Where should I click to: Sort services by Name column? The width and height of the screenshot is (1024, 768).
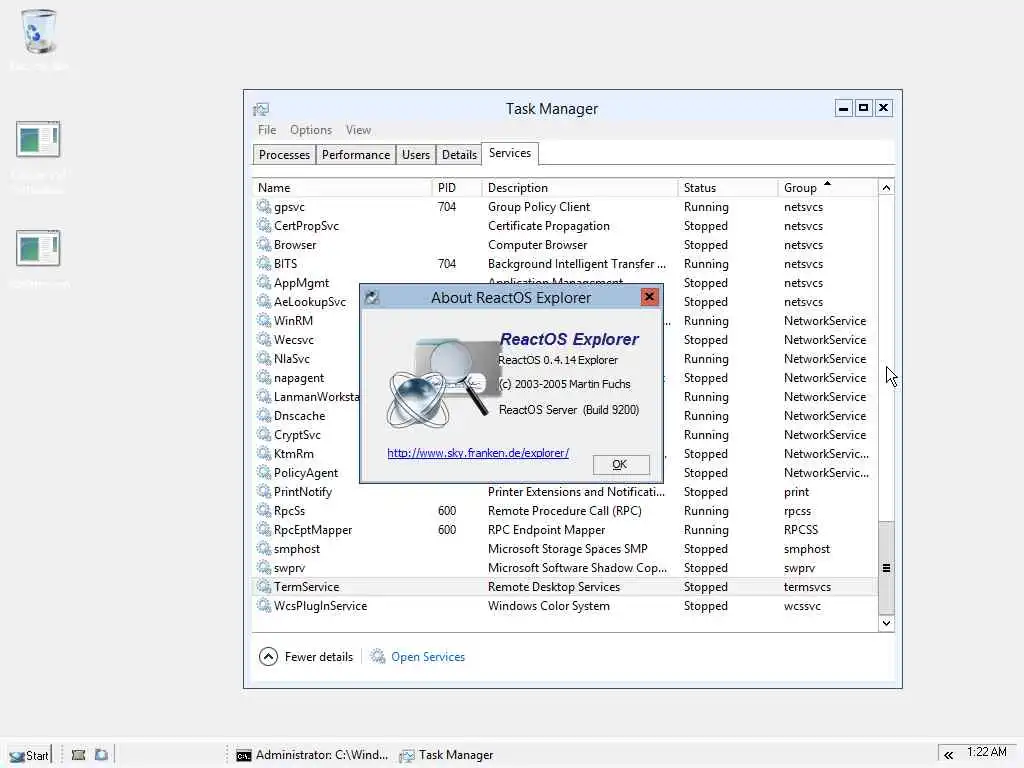coord(342,187)
